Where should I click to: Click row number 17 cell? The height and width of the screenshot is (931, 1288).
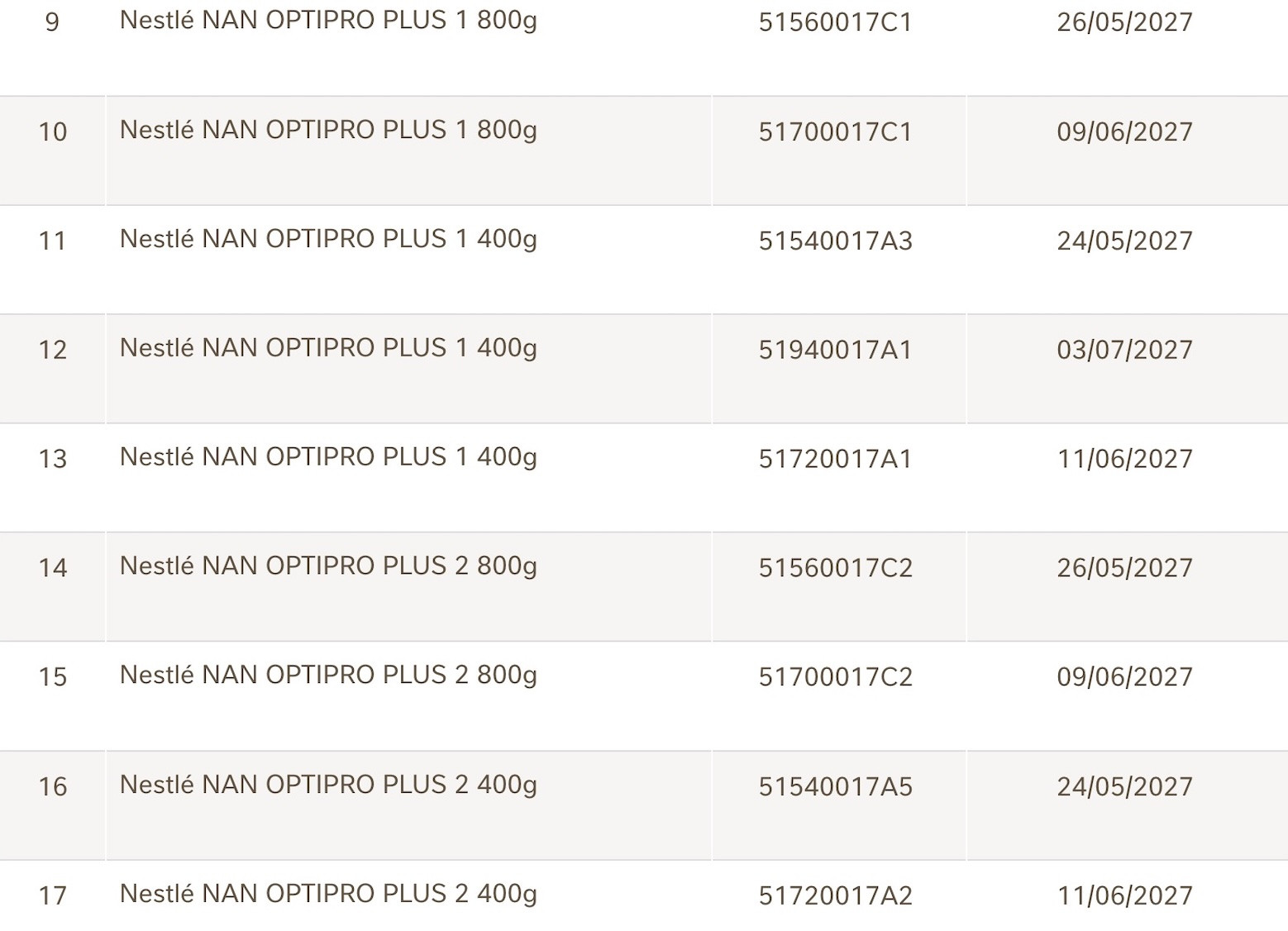point(52,895)
